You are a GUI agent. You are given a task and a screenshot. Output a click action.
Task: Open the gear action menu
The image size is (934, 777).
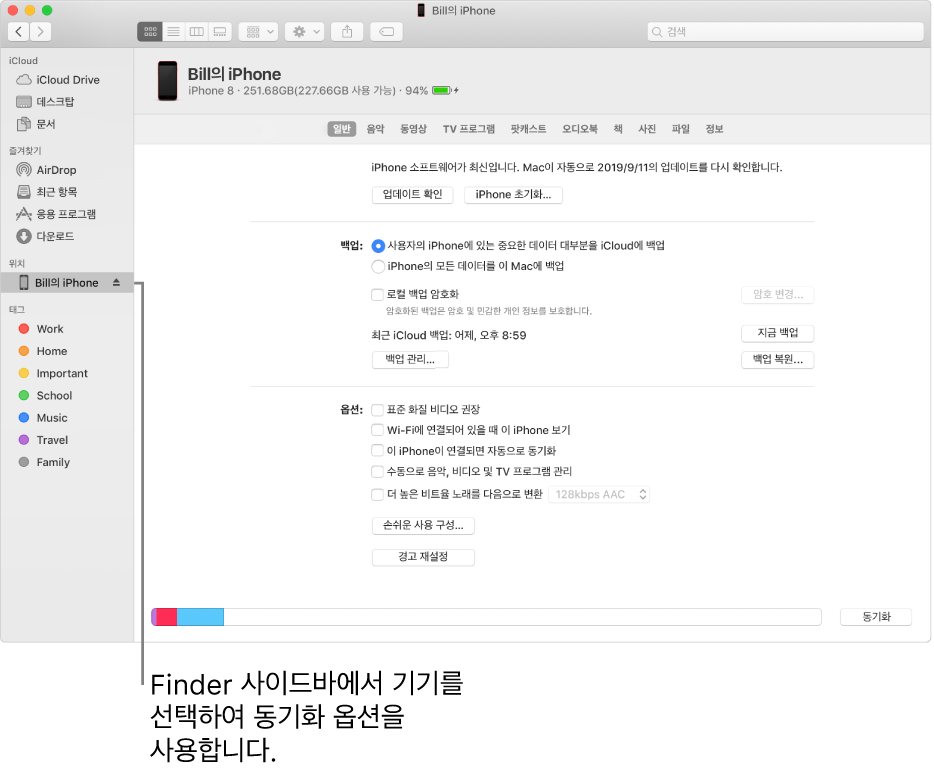click(304, 32)
